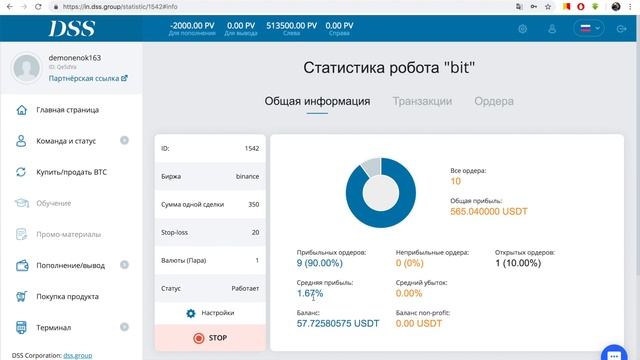
Task: Open the user profile icon in header
Action: click(x=552, y=29)
